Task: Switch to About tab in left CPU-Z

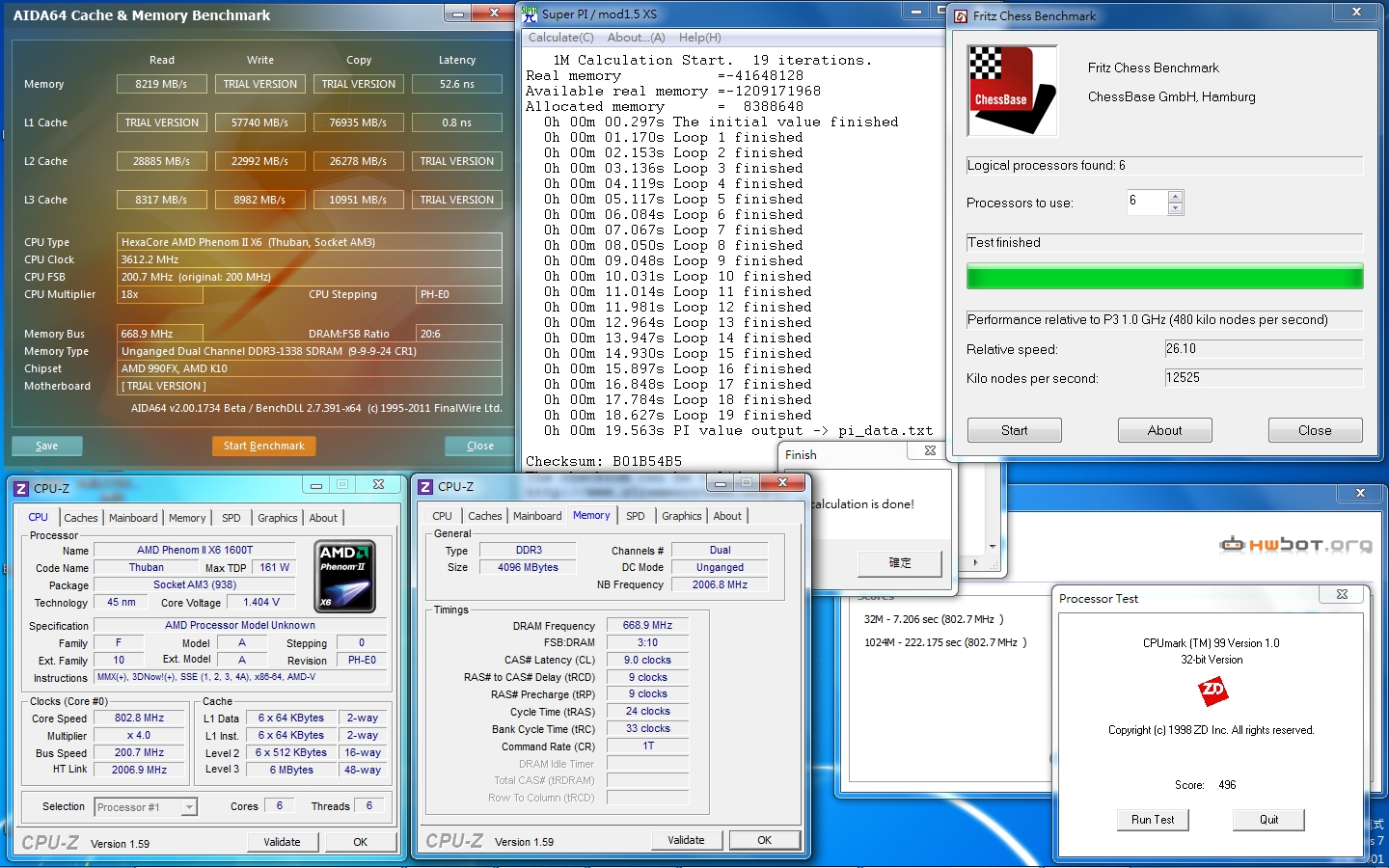Action: pyautogui.click(x=323, y=518)
